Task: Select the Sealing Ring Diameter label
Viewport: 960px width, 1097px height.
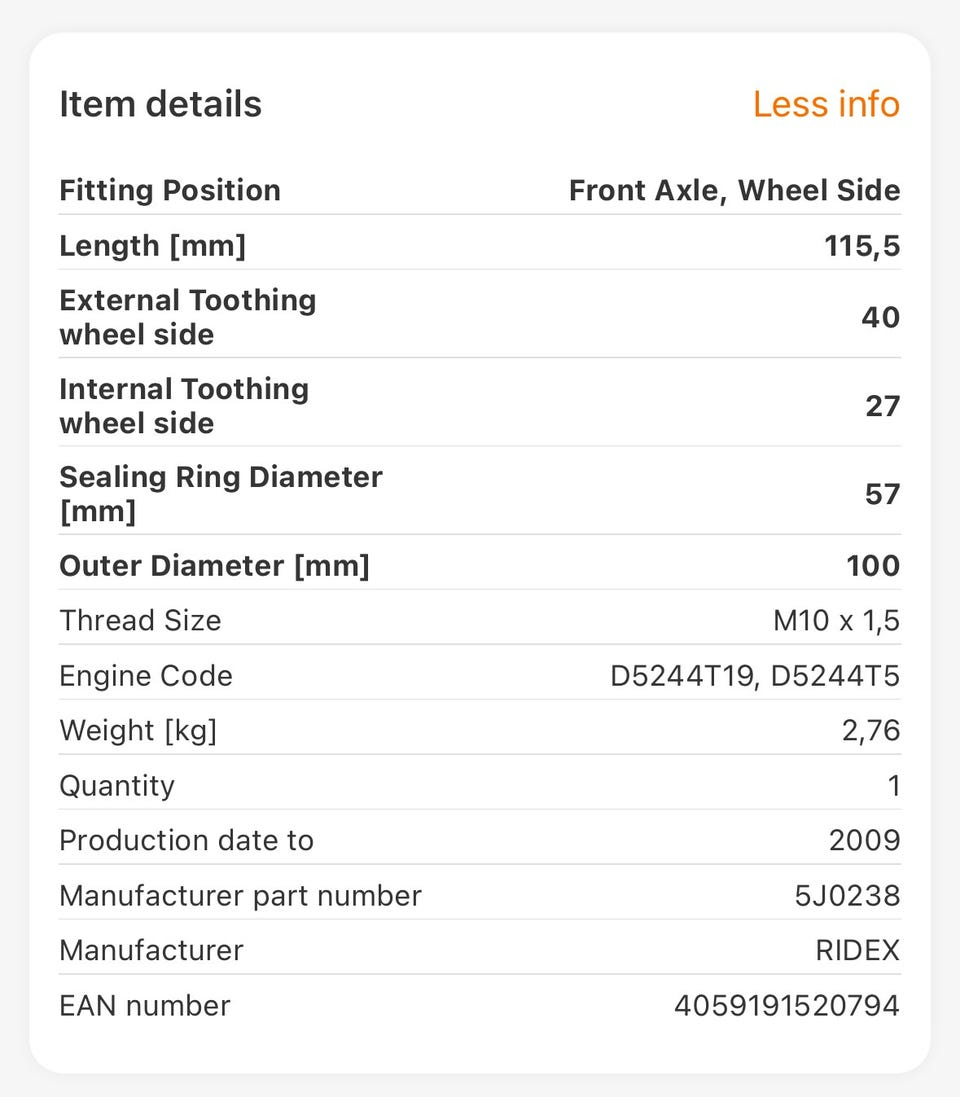Action: (220, 493)
